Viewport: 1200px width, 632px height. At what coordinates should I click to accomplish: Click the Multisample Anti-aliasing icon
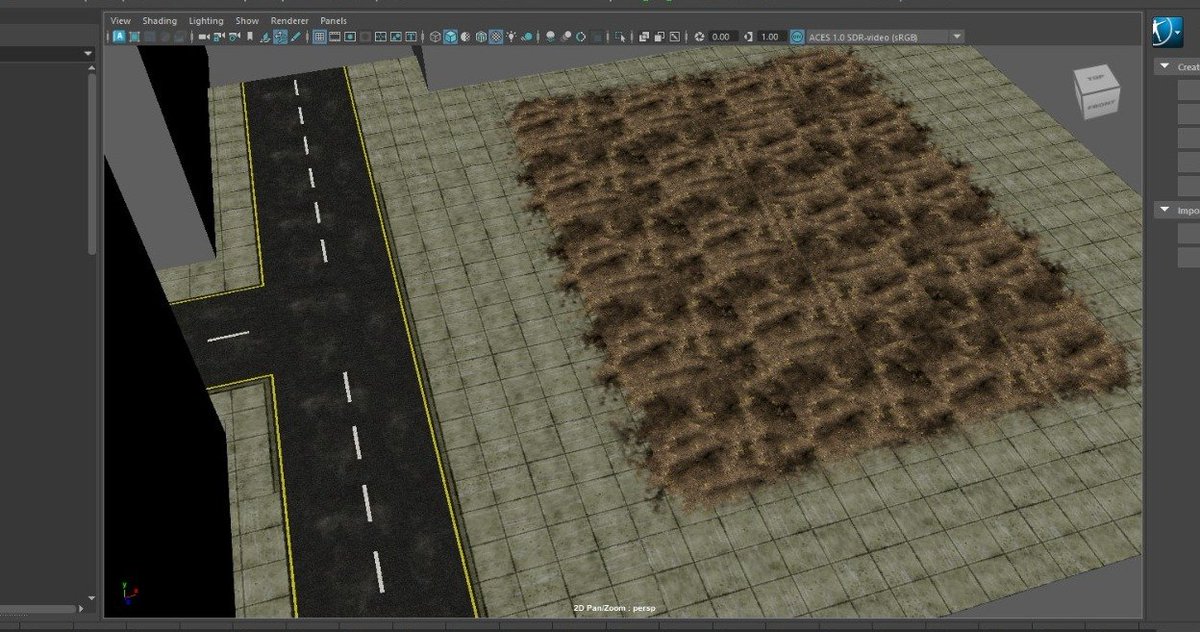[x=581, y=36]
